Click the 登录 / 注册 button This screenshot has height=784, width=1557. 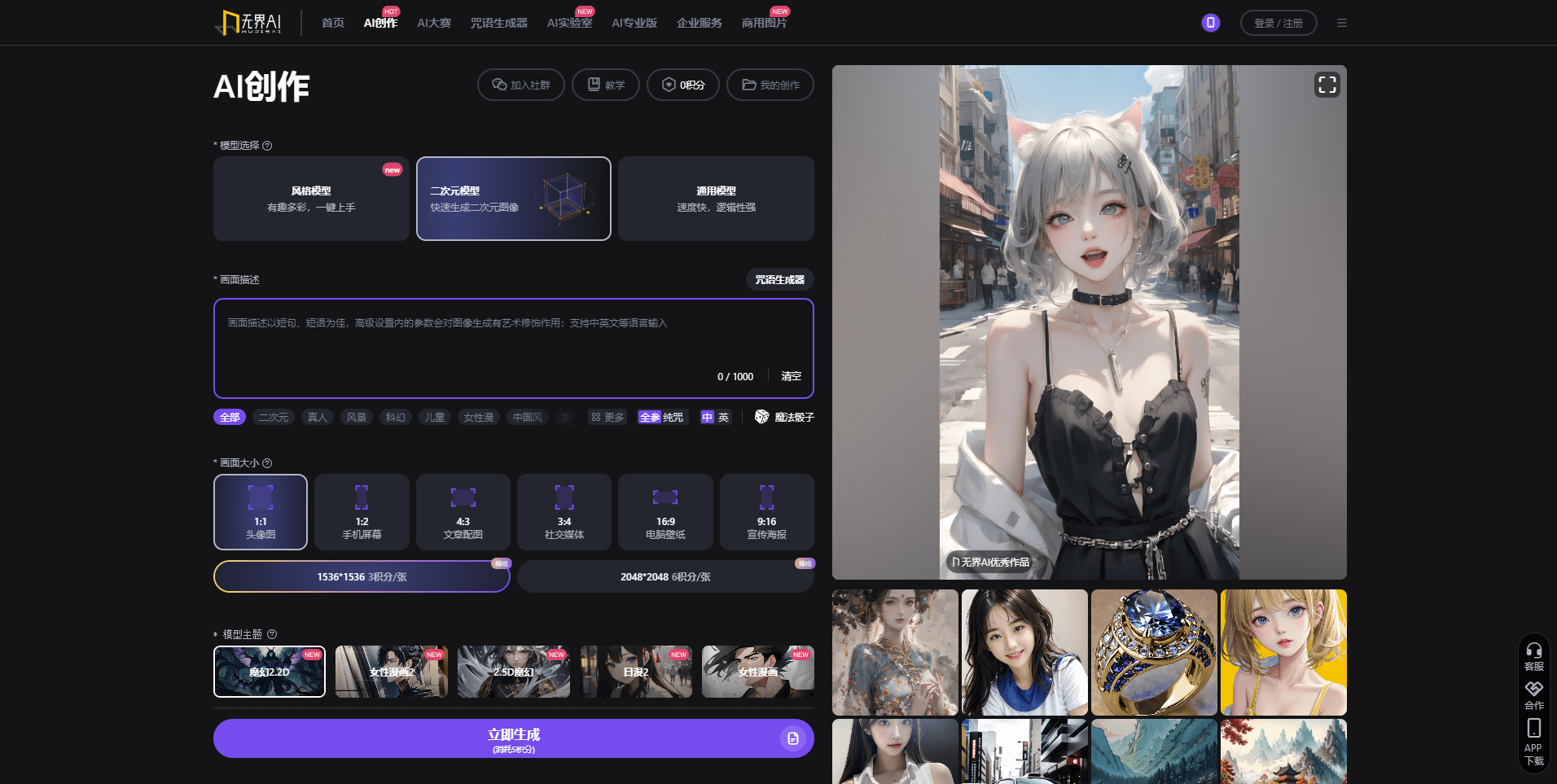tap(1278, 23)
